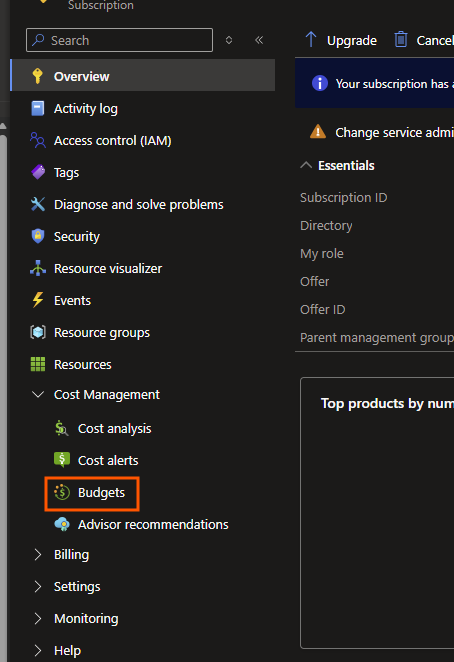The image size is (454, 662).
Task: Click the Cancel subscription button
Action: [x=423, y=40]
